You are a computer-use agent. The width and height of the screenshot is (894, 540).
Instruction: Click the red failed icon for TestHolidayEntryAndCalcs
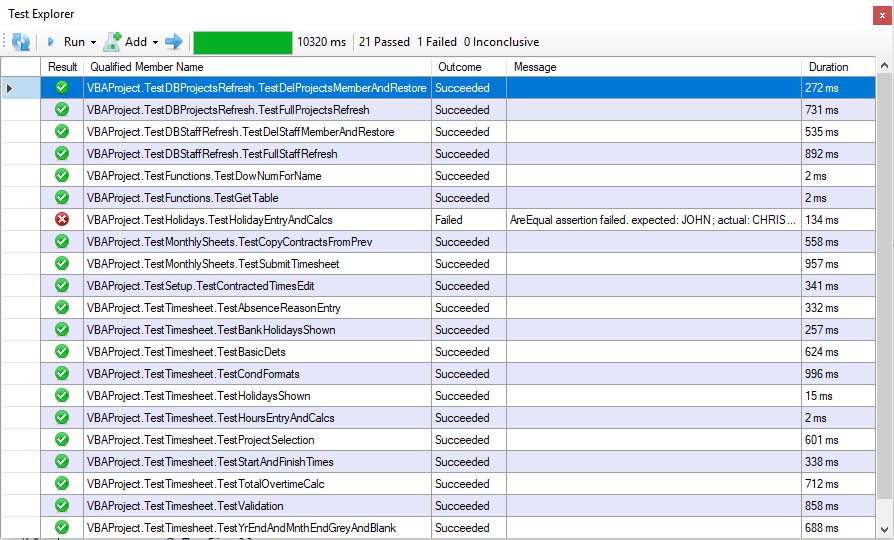point(62,220)
